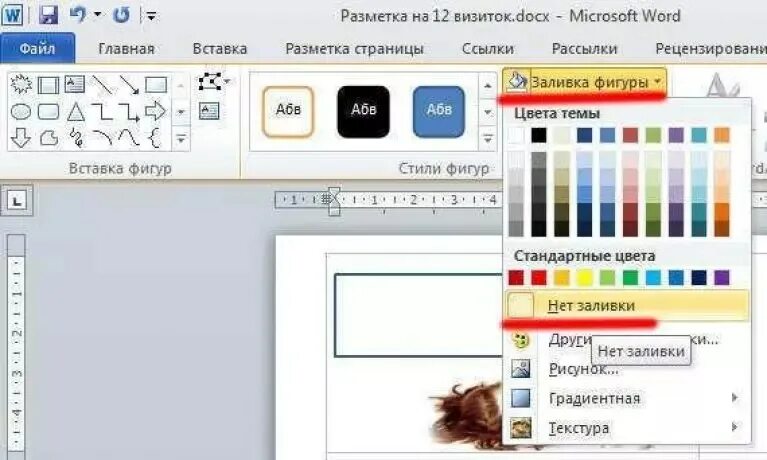The height and width of the screenshot is (460, 767).
Task: Customize the Quick Access Toolbar dropdown
Action: point(151,17)
